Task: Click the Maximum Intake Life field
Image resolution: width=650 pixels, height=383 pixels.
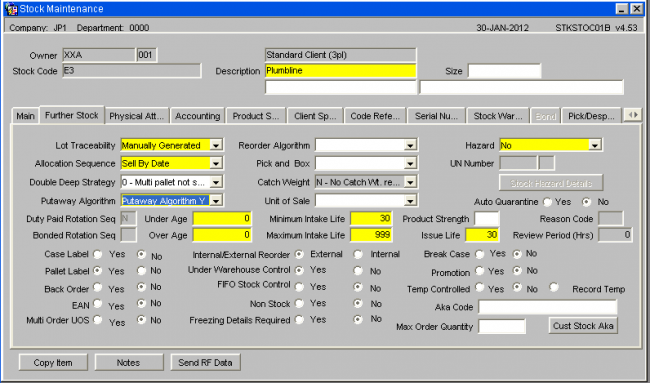Action: 371,235
